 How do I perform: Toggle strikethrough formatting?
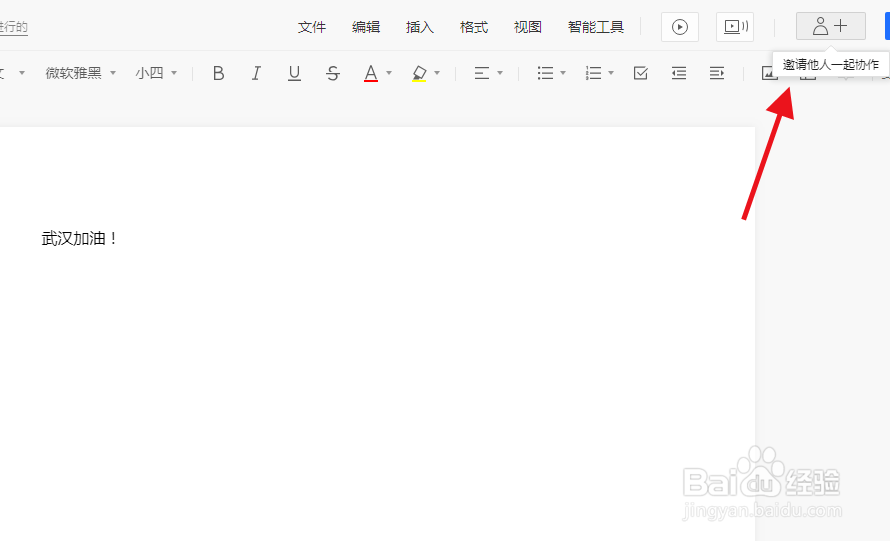click(333, 73)
